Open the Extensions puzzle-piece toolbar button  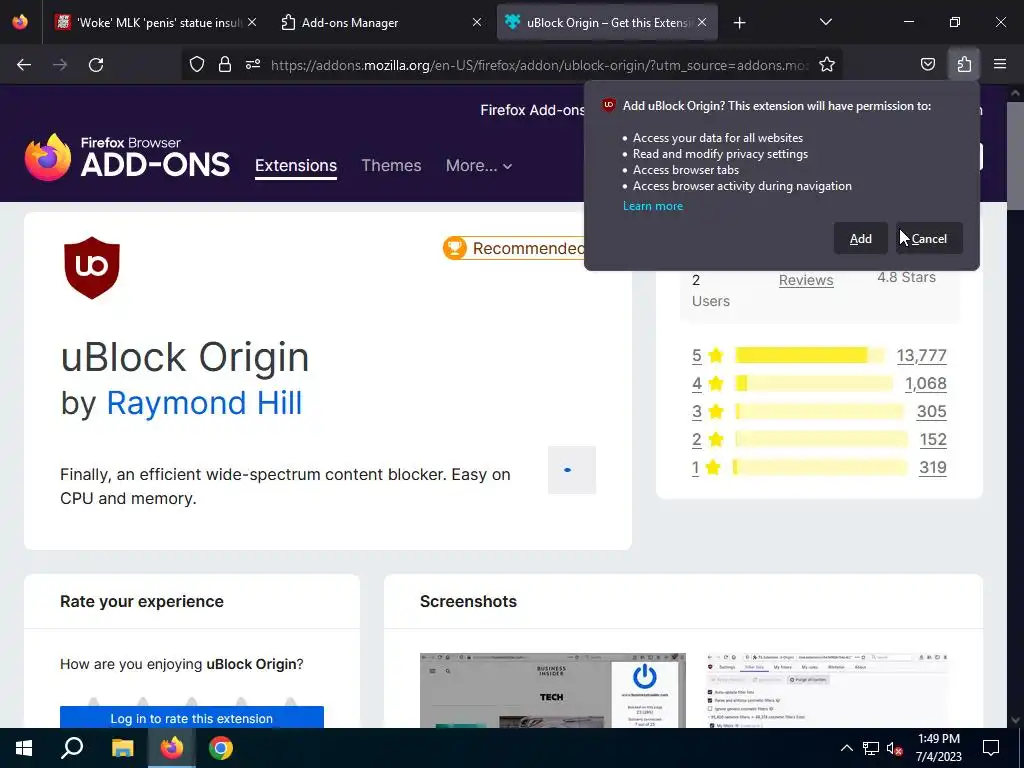[x=964, y=65]
